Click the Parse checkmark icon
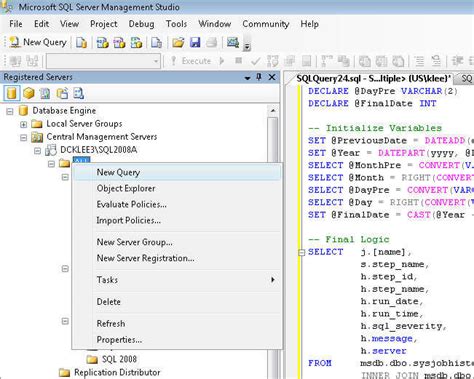The width and height of the screenshot is (474, 379). (256, 61)
